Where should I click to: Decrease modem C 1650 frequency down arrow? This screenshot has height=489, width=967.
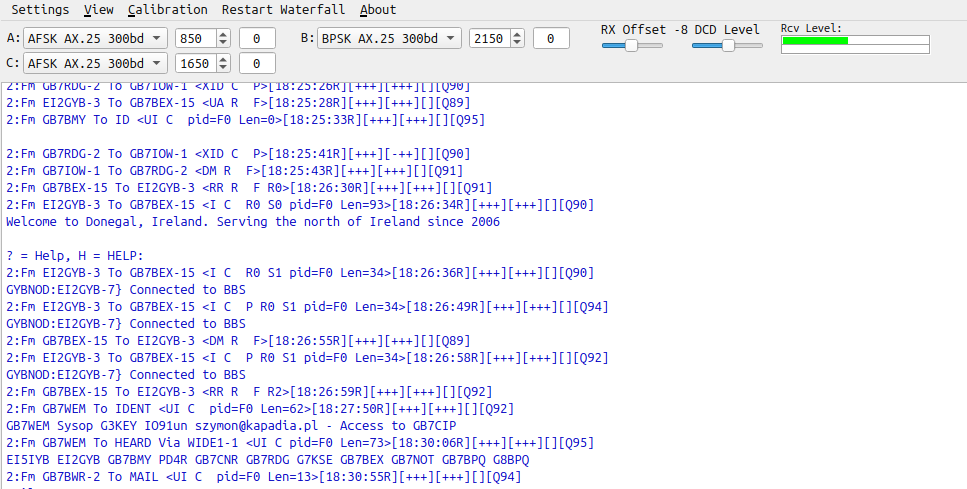click(222, 68)
